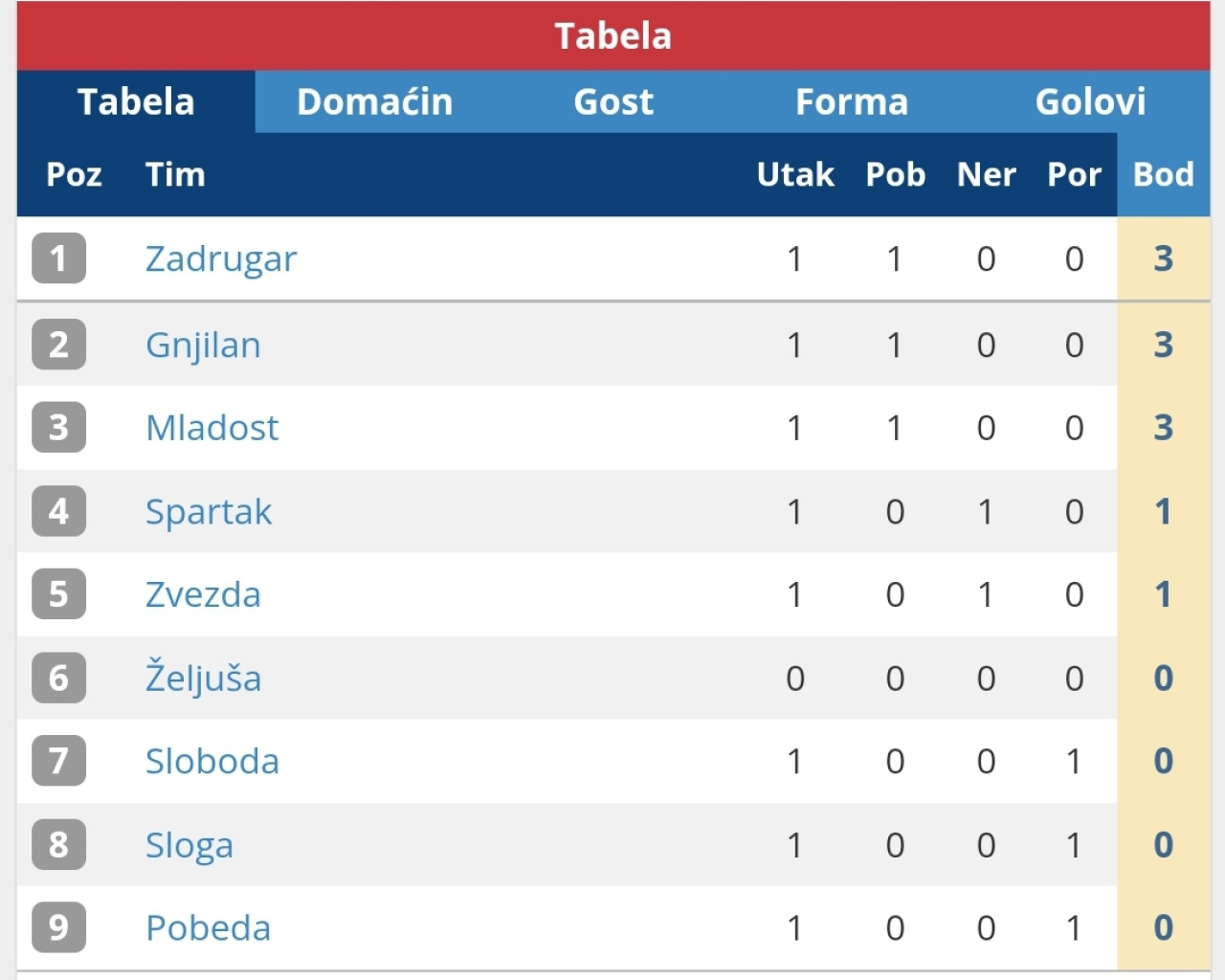Open the Zadrugar team link

(221, 259)
